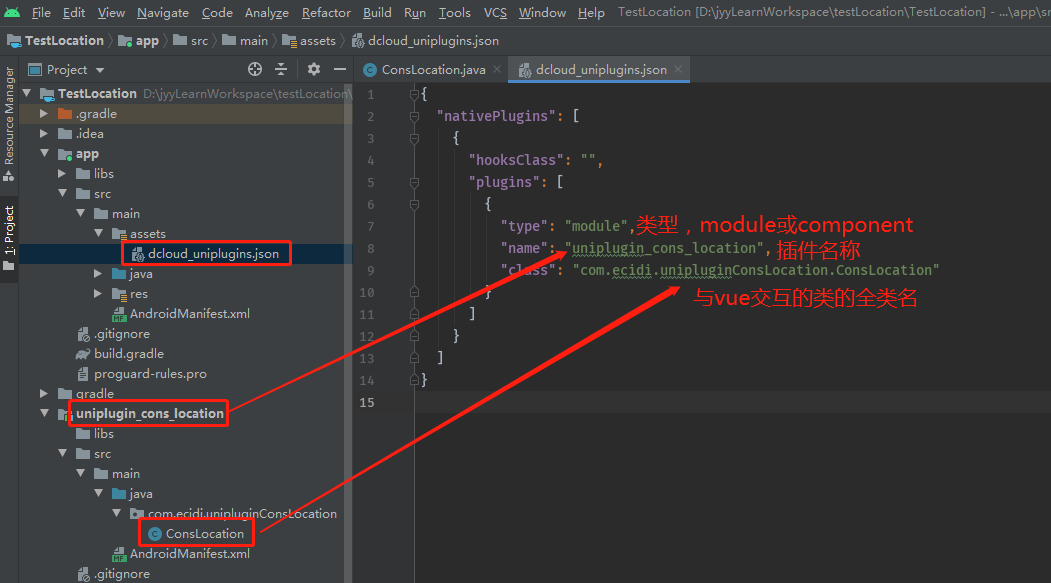Expand the app libs folder

tap(62, 174)
